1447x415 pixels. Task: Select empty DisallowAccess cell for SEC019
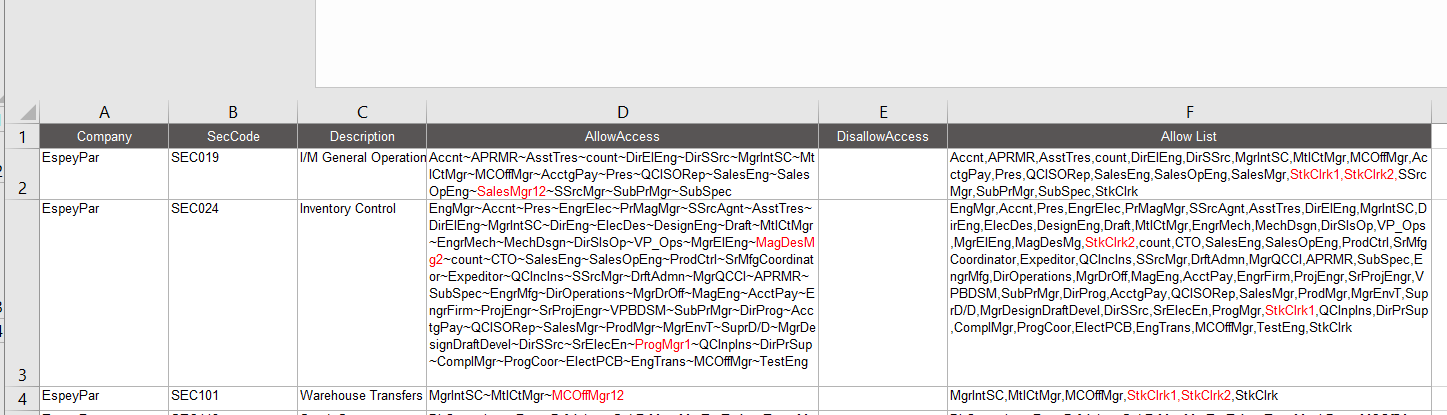tap(883, 173)
